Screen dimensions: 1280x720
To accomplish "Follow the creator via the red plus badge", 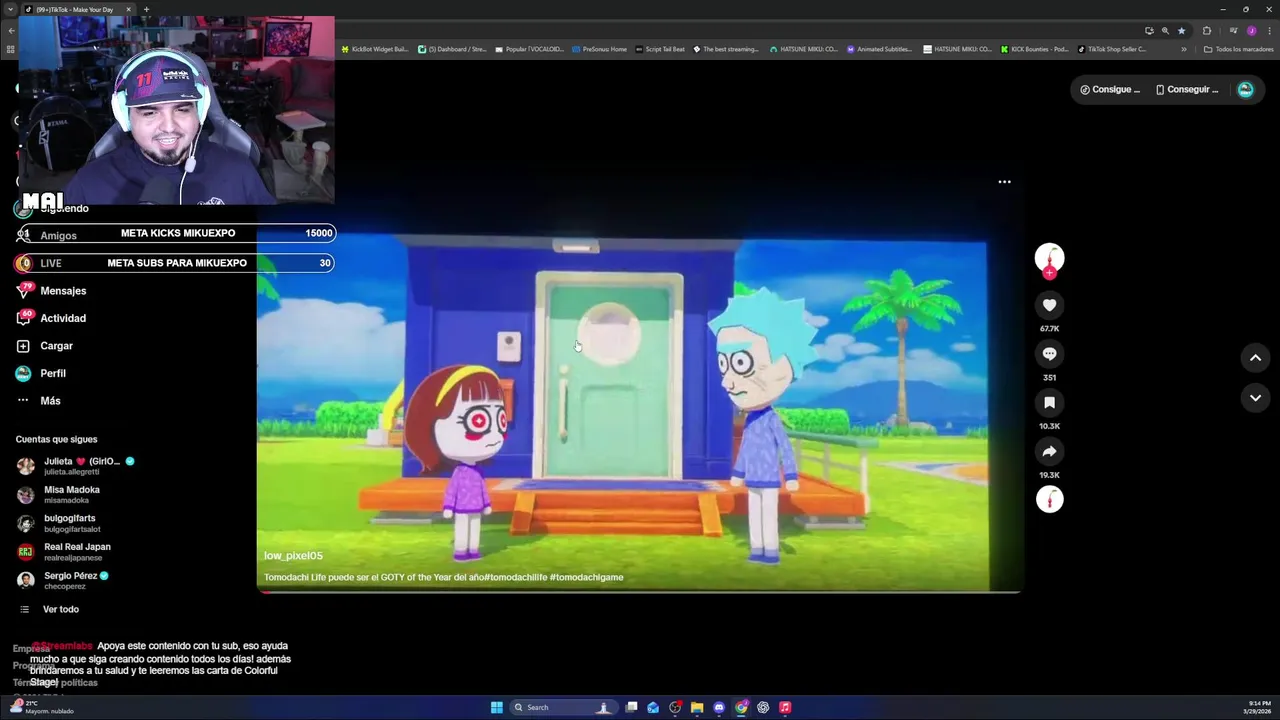I will click(x=1049, y=273).
